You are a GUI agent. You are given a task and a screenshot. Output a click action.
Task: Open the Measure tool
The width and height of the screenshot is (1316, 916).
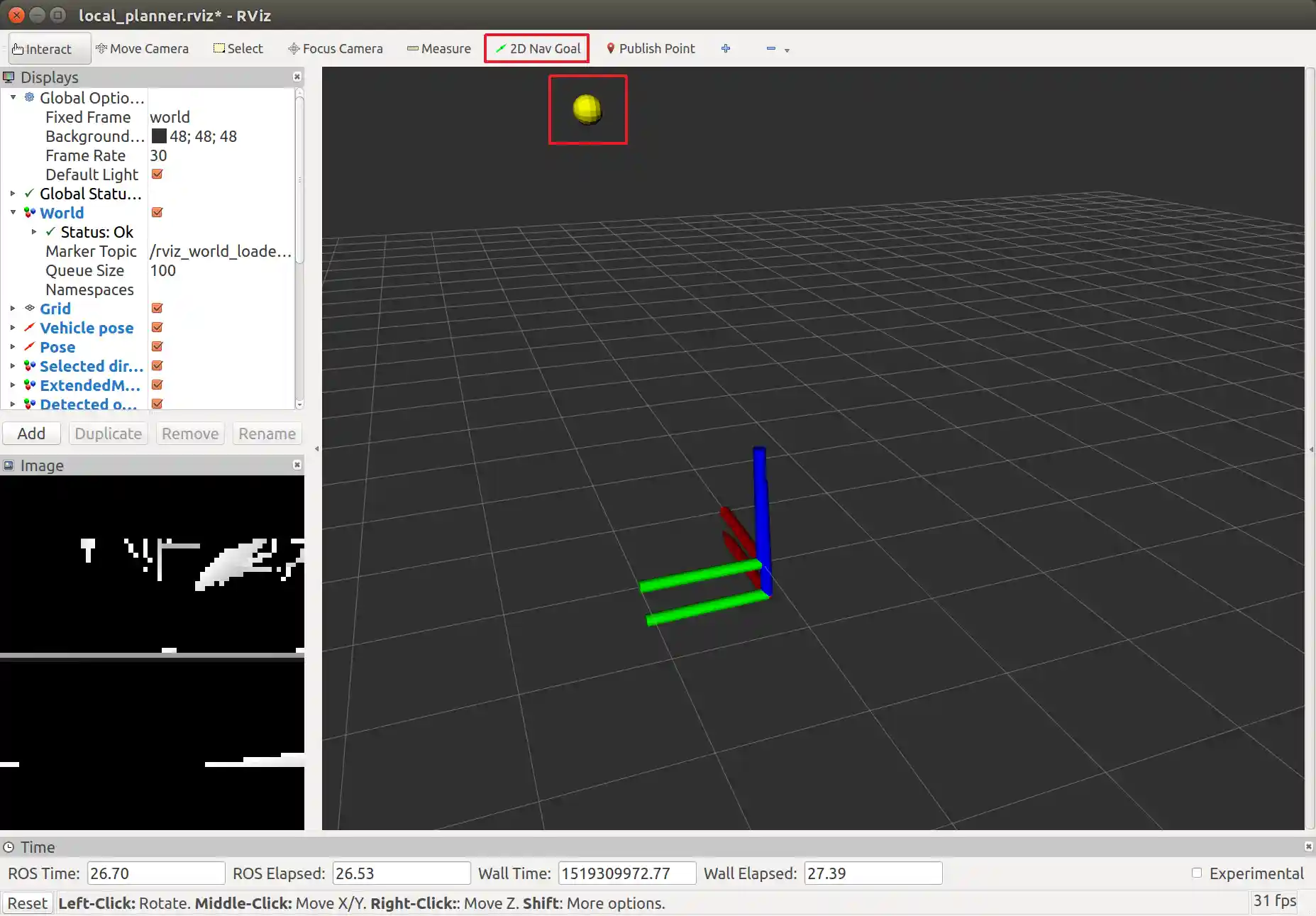coord(438,48)
